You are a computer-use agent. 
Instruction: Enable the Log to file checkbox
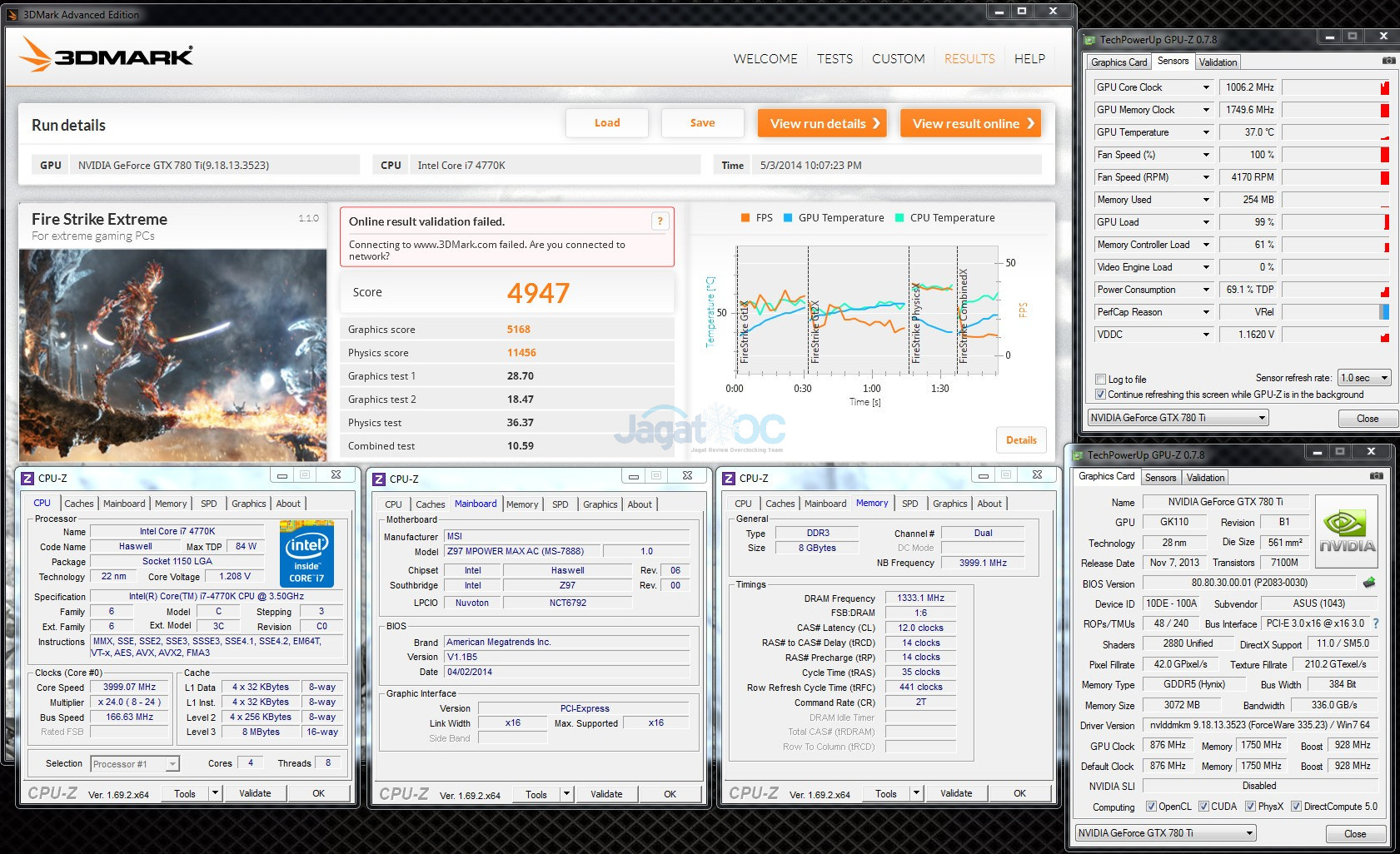click(1101, 380)
